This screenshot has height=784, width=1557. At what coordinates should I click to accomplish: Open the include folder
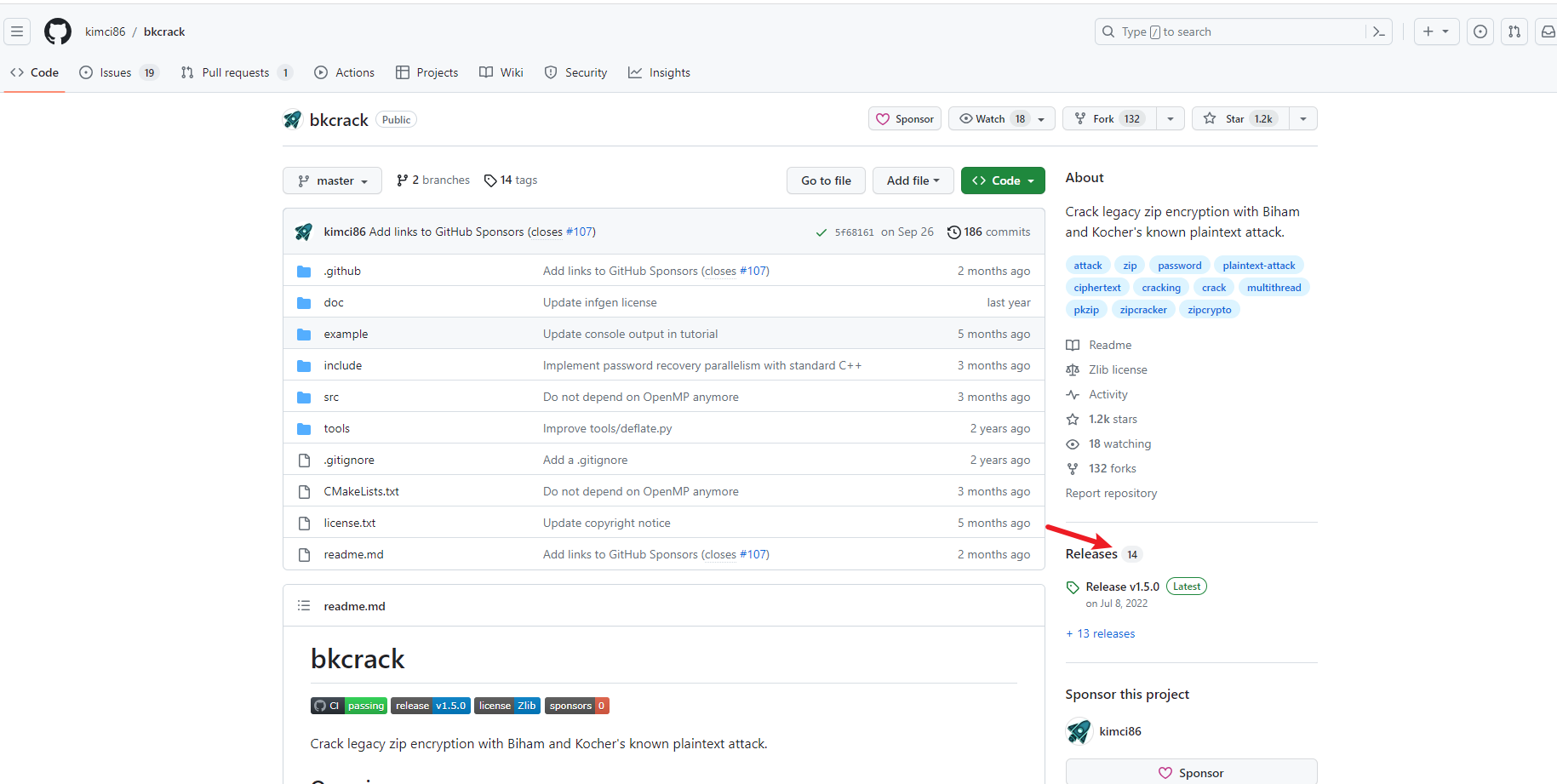[x=342, y=366]
